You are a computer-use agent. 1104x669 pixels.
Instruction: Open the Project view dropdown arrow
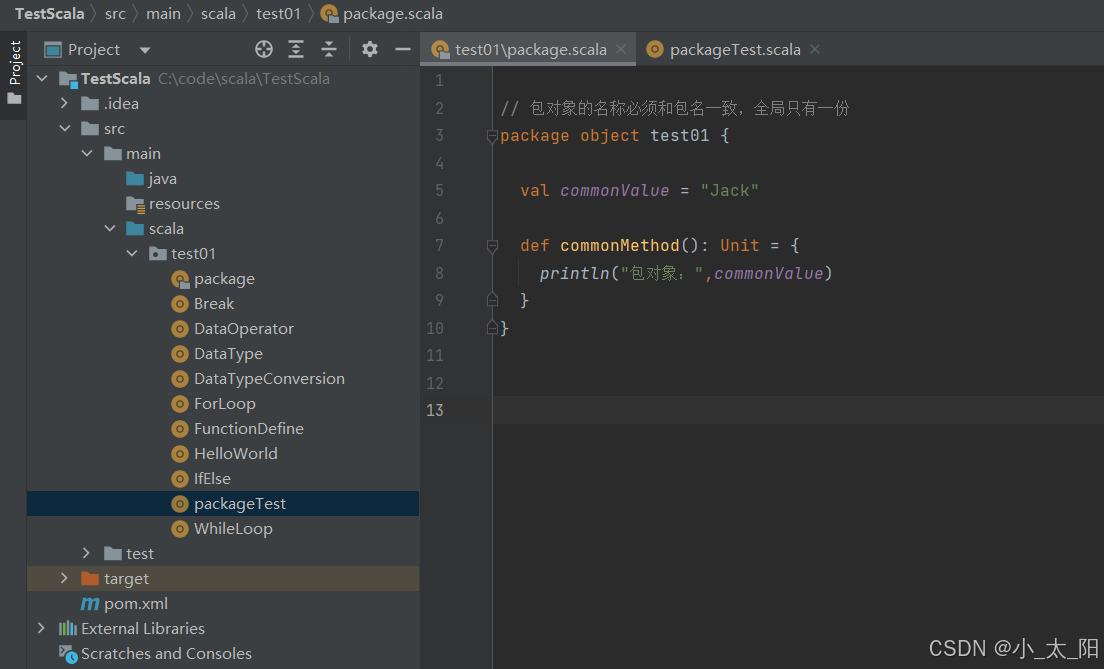[145, 50]
